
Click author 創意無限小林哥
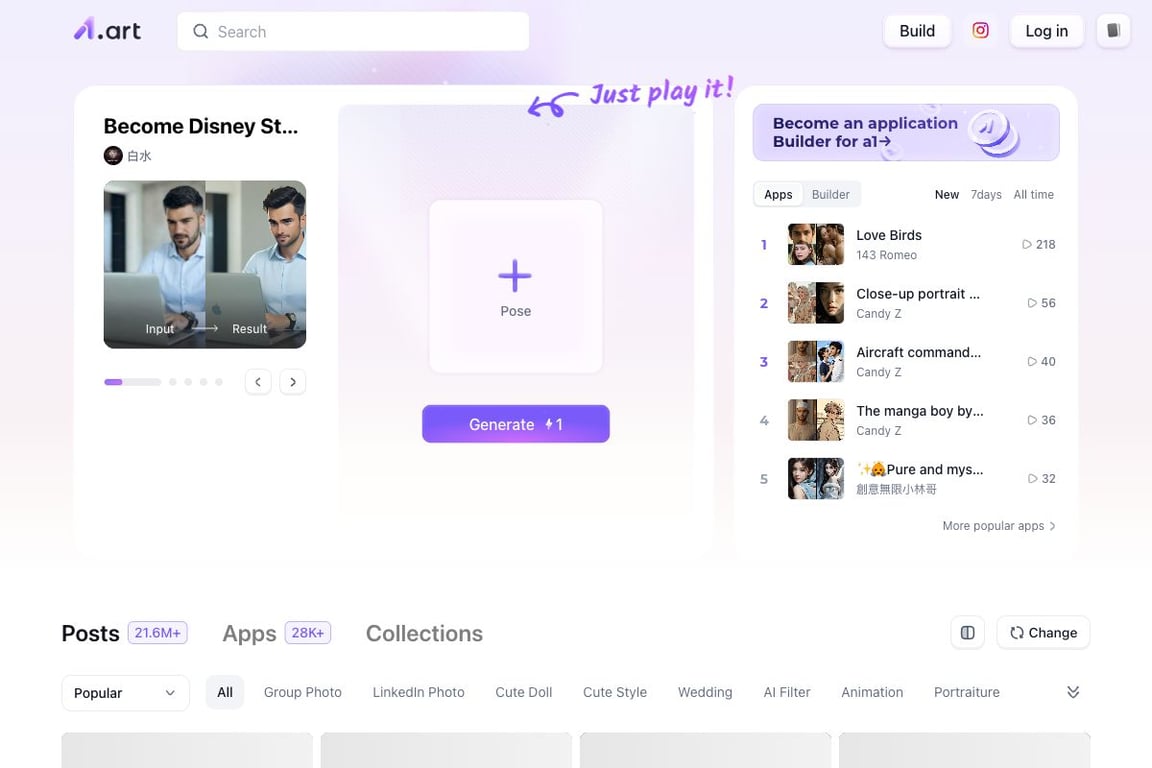[896, 489]
